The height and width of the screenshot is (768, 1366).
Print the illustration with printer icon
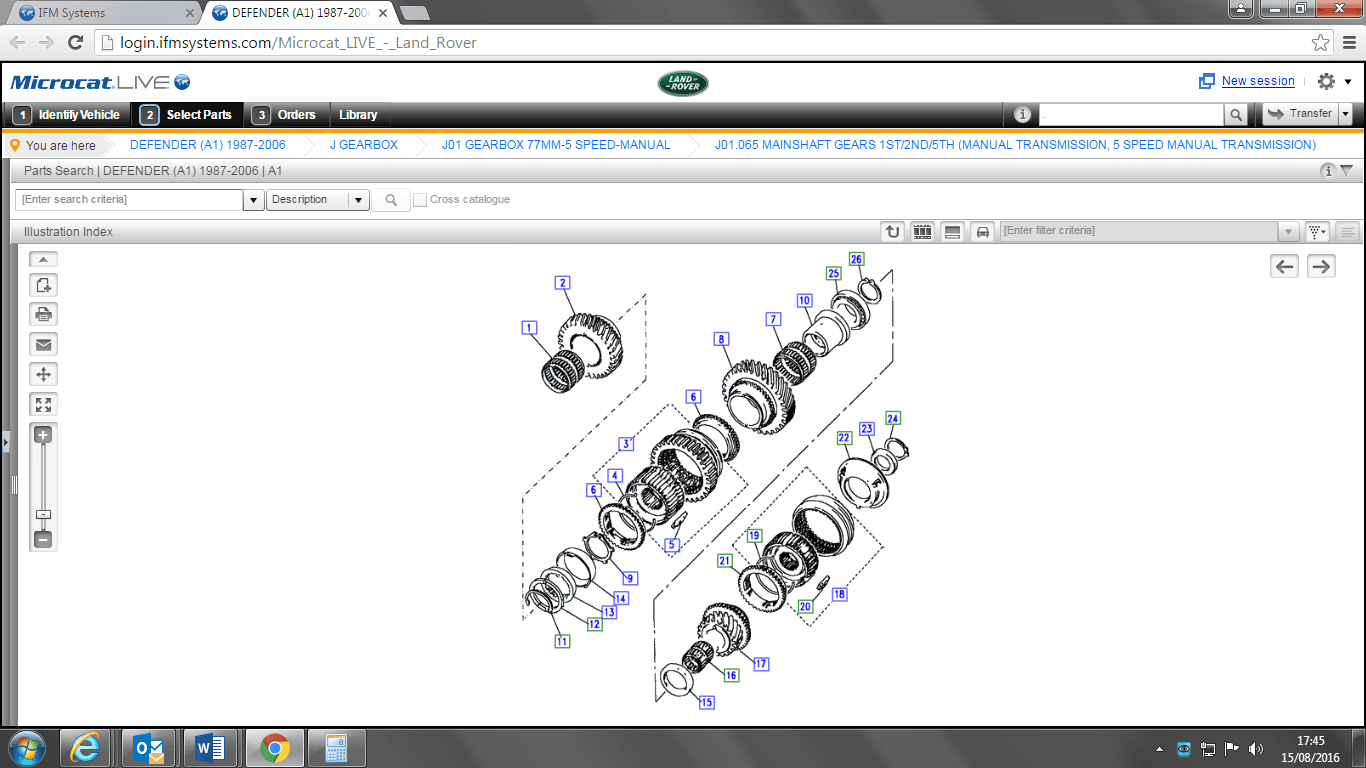point(43,314)
